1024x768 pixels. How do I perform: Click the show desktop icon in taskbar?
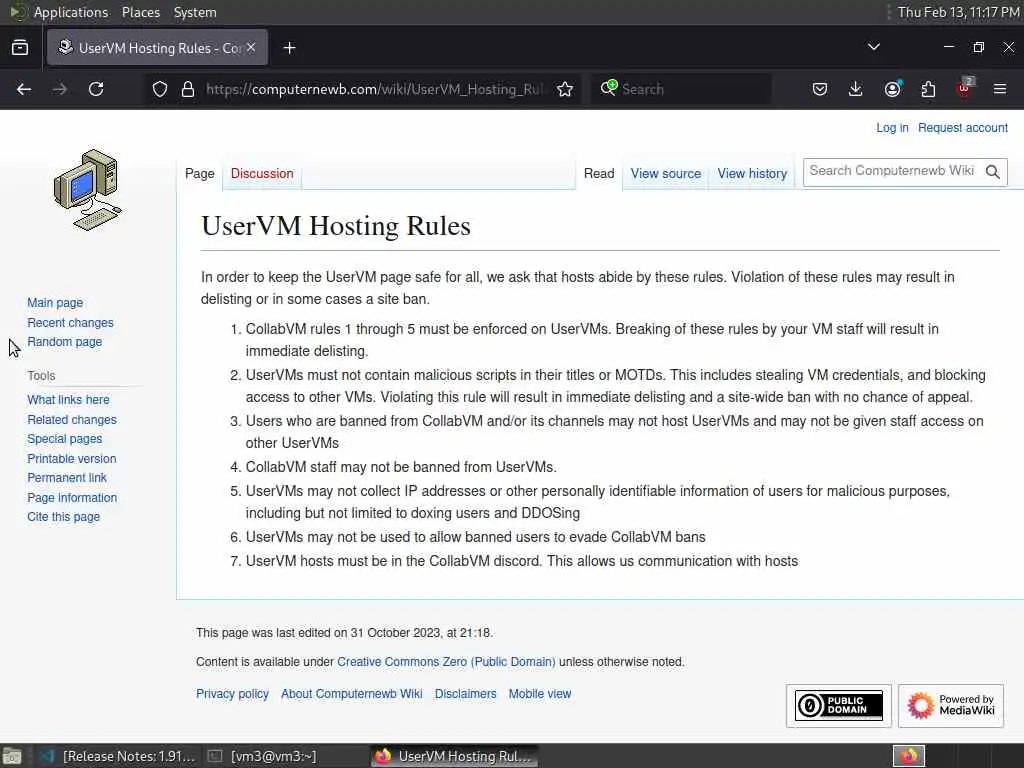(x=12, y=756)
